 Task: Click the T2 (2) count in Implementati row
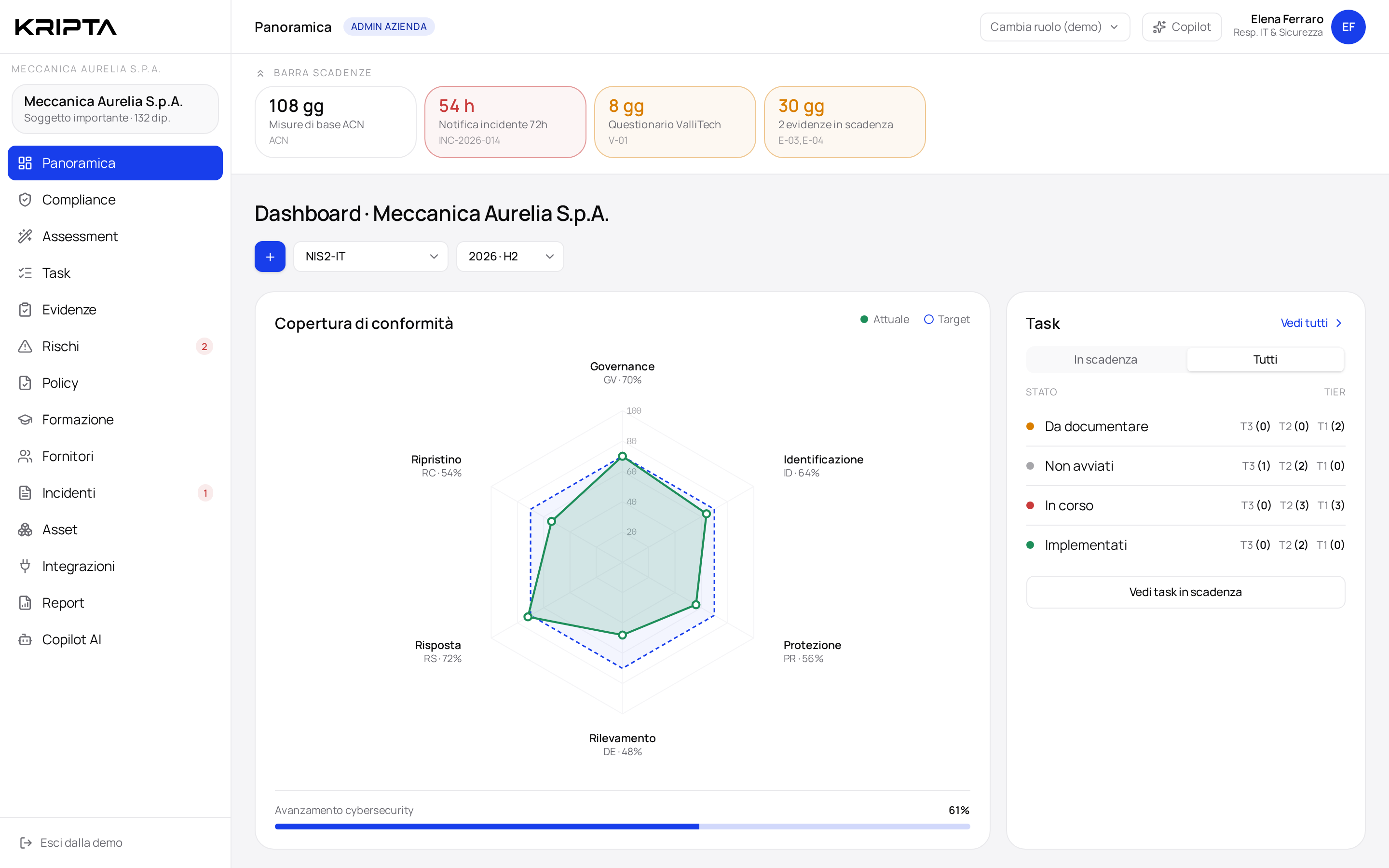click(x=1293, y=545)
